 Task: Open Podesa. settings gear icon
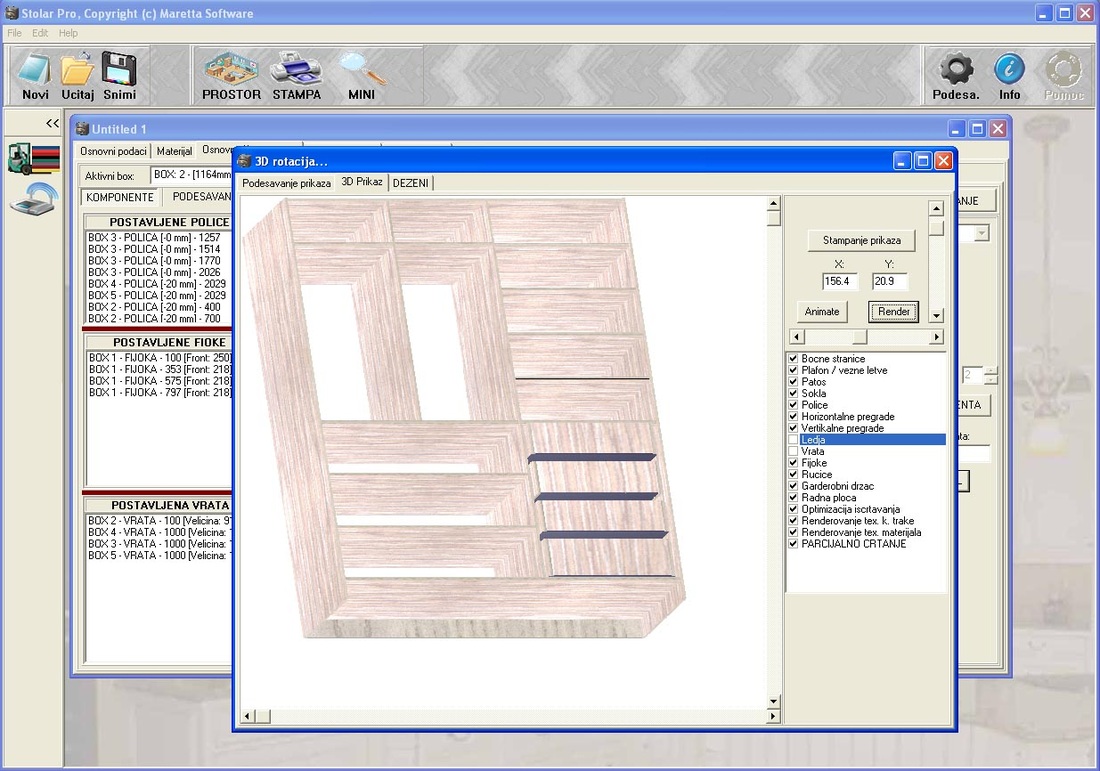(956, 72)
